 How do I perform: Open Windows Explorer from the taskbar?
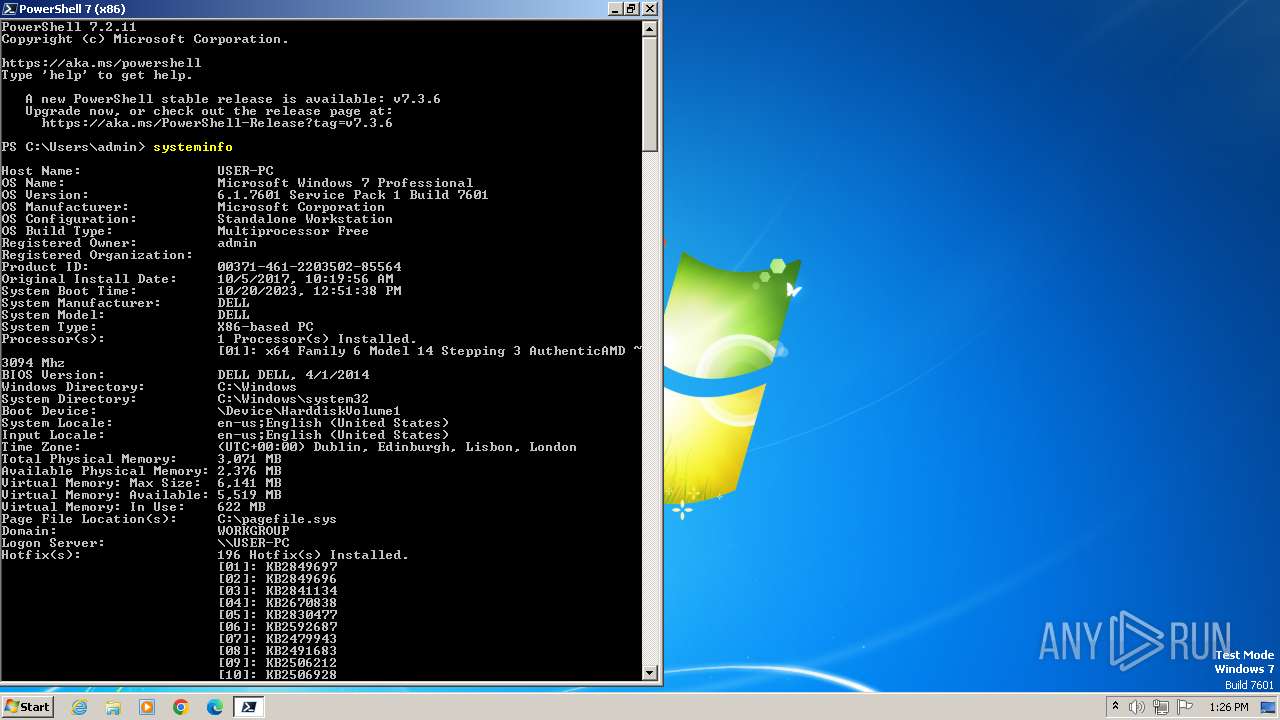tap(113, 707)
